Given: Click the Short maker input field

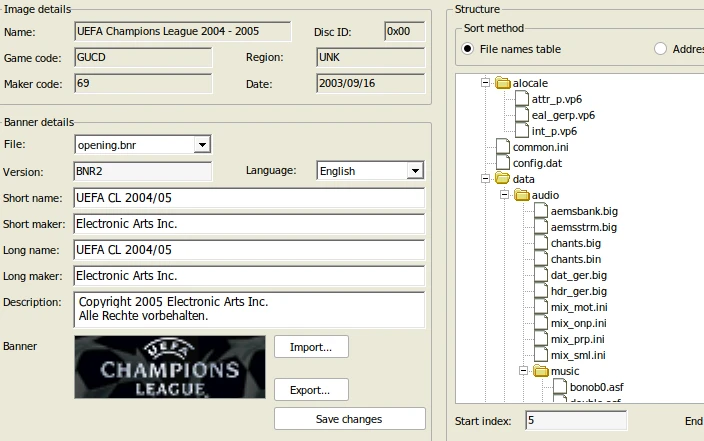Looking at the screenshot, I should point(249,224).
